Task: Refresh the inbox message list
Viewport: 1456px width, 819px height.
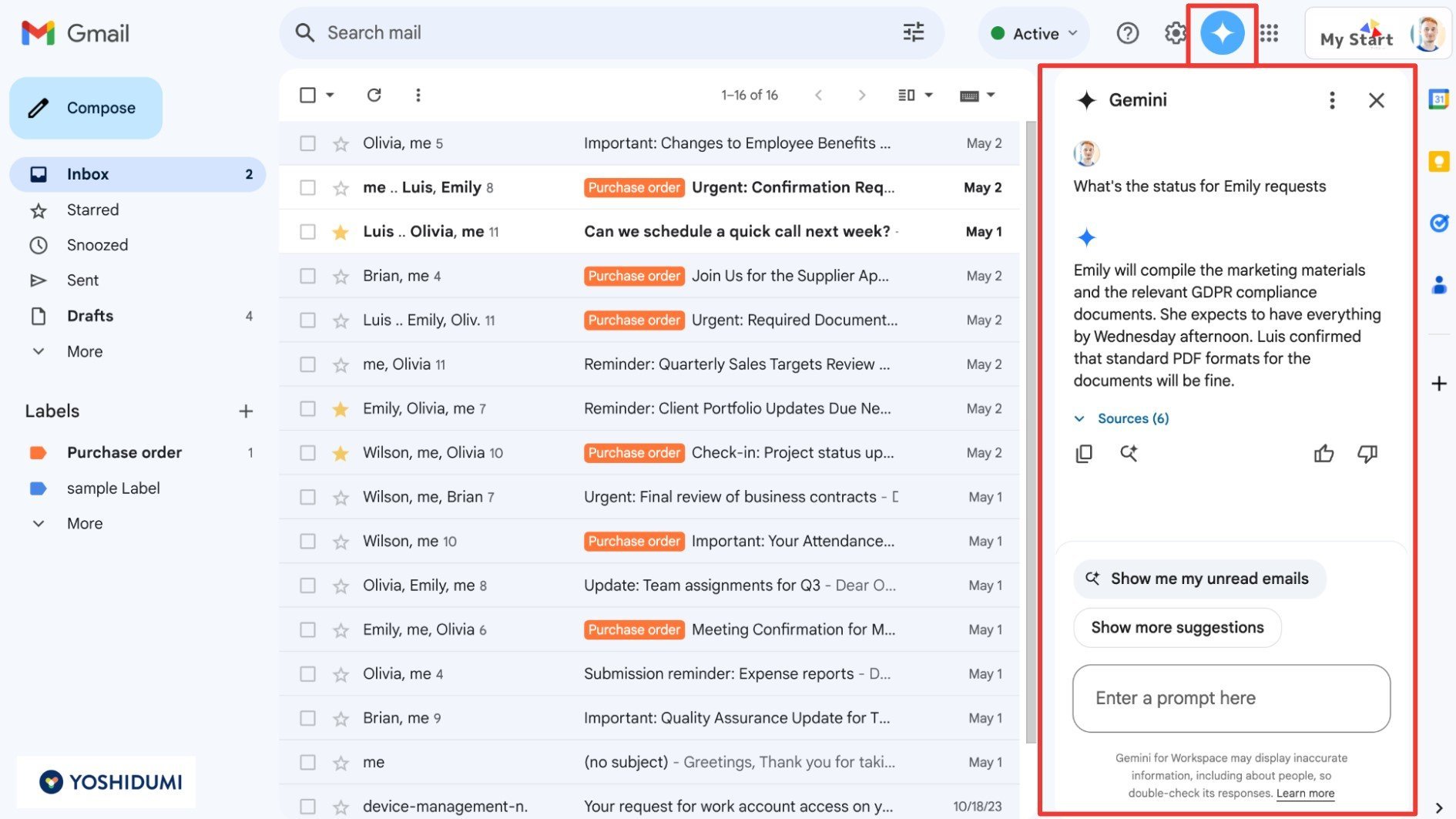Action: (374, 95)
